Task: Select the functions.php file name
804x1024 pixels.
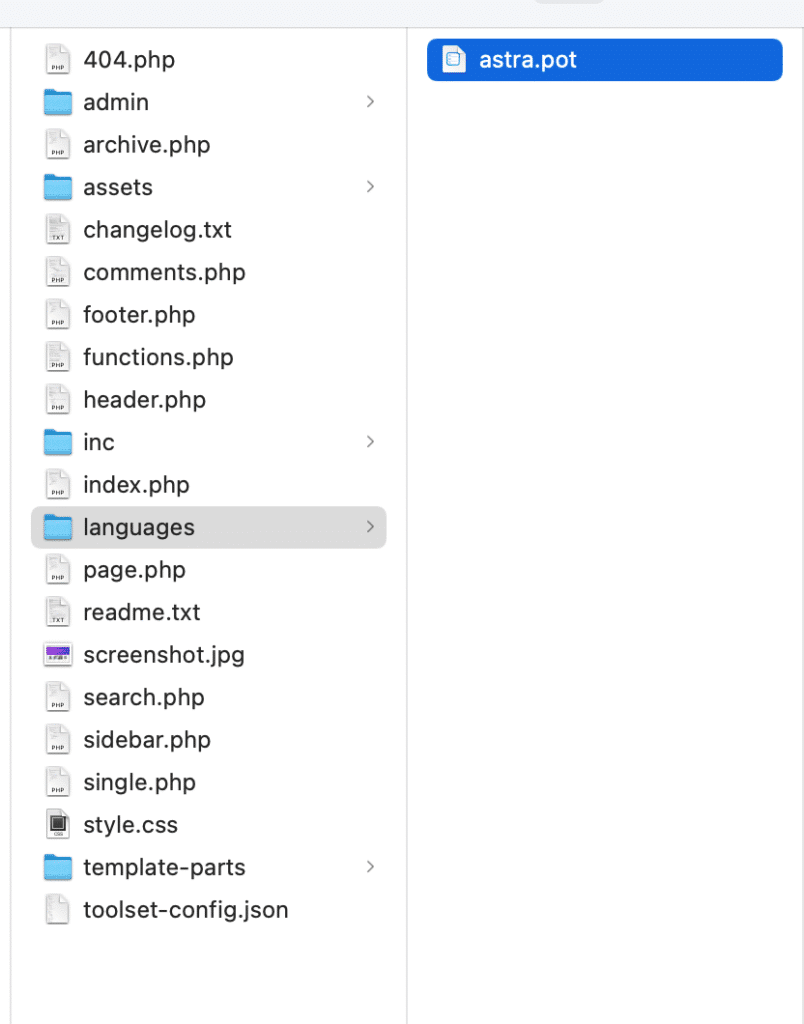Action: pyautogui.click(x=158, y=357)
